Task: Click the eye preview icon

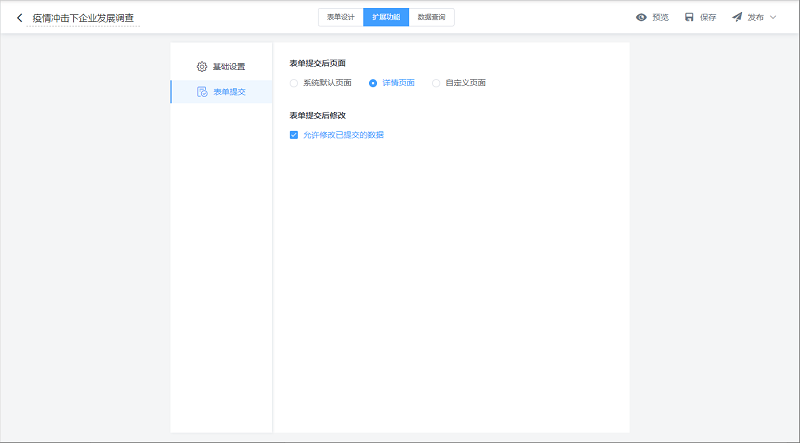Action: pos(641,17)
